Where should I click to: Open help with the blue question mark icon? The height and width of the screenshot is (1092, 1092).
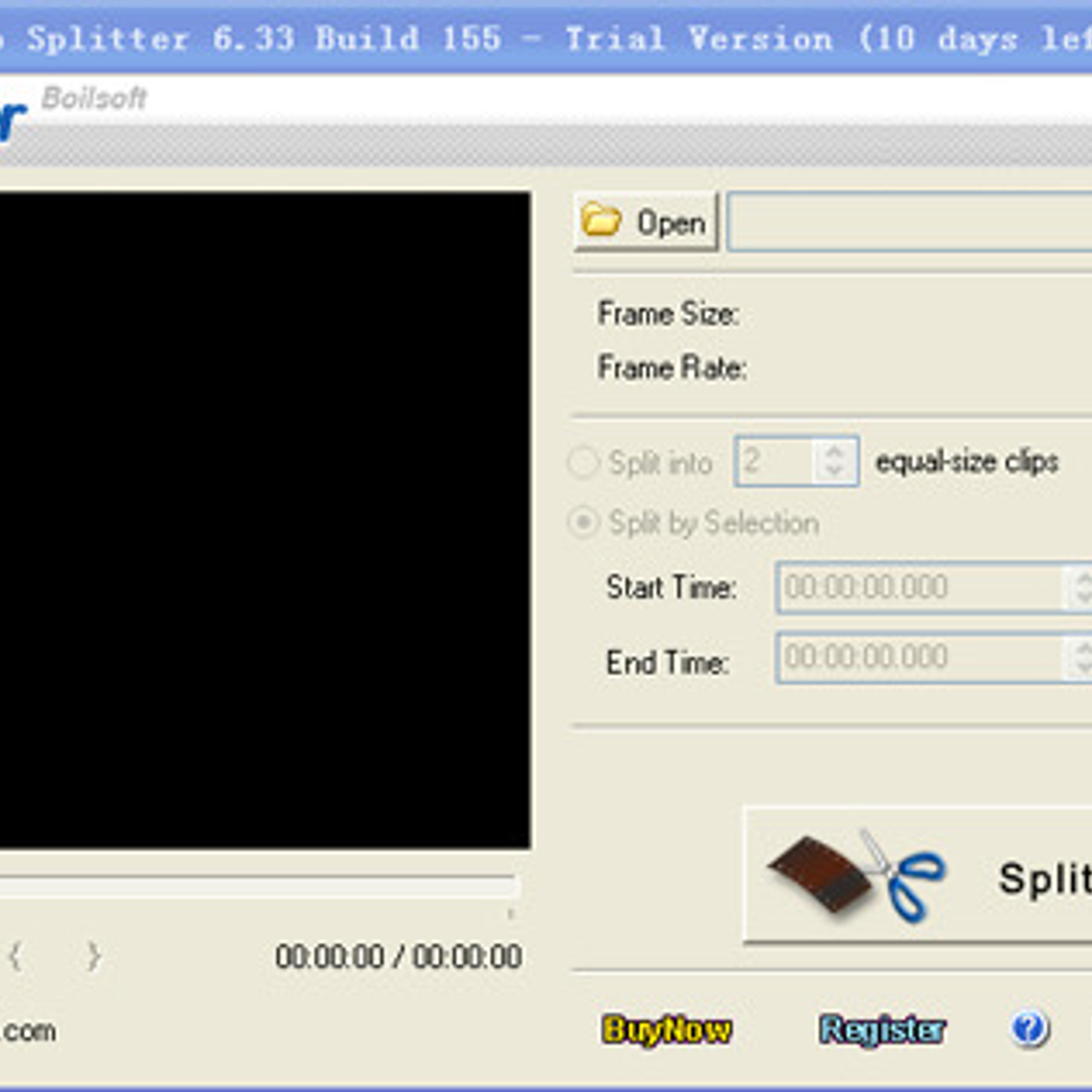[x=1029, y=1029]
